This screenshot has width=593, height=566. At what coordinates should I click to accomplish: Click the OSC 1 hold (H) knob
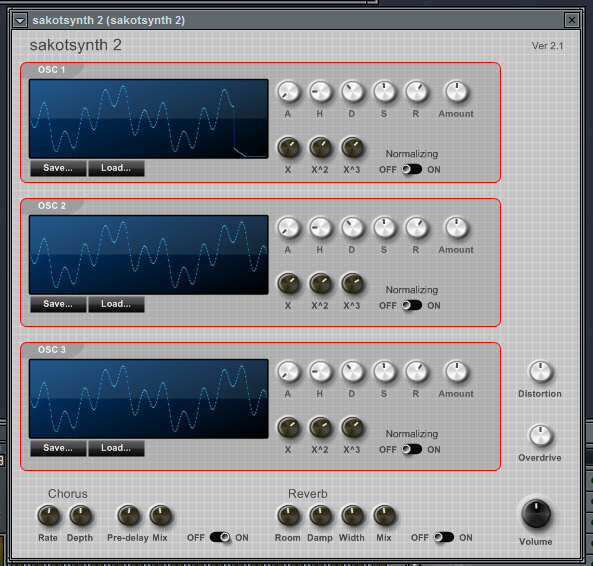pyautogui.click(x=320, y=92)
